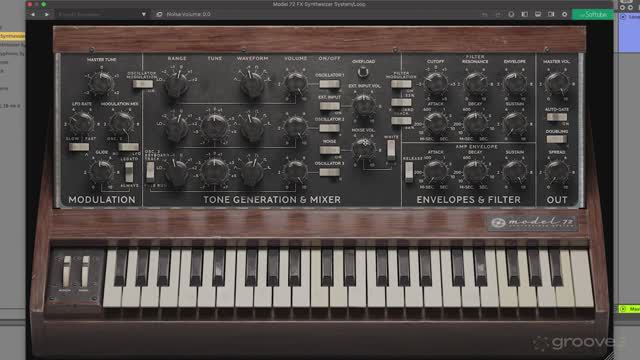Click the Oscillator 1 Range knob
Image resolution: width=640 pixels, height=360 pixels.
(x=177, y=85)
